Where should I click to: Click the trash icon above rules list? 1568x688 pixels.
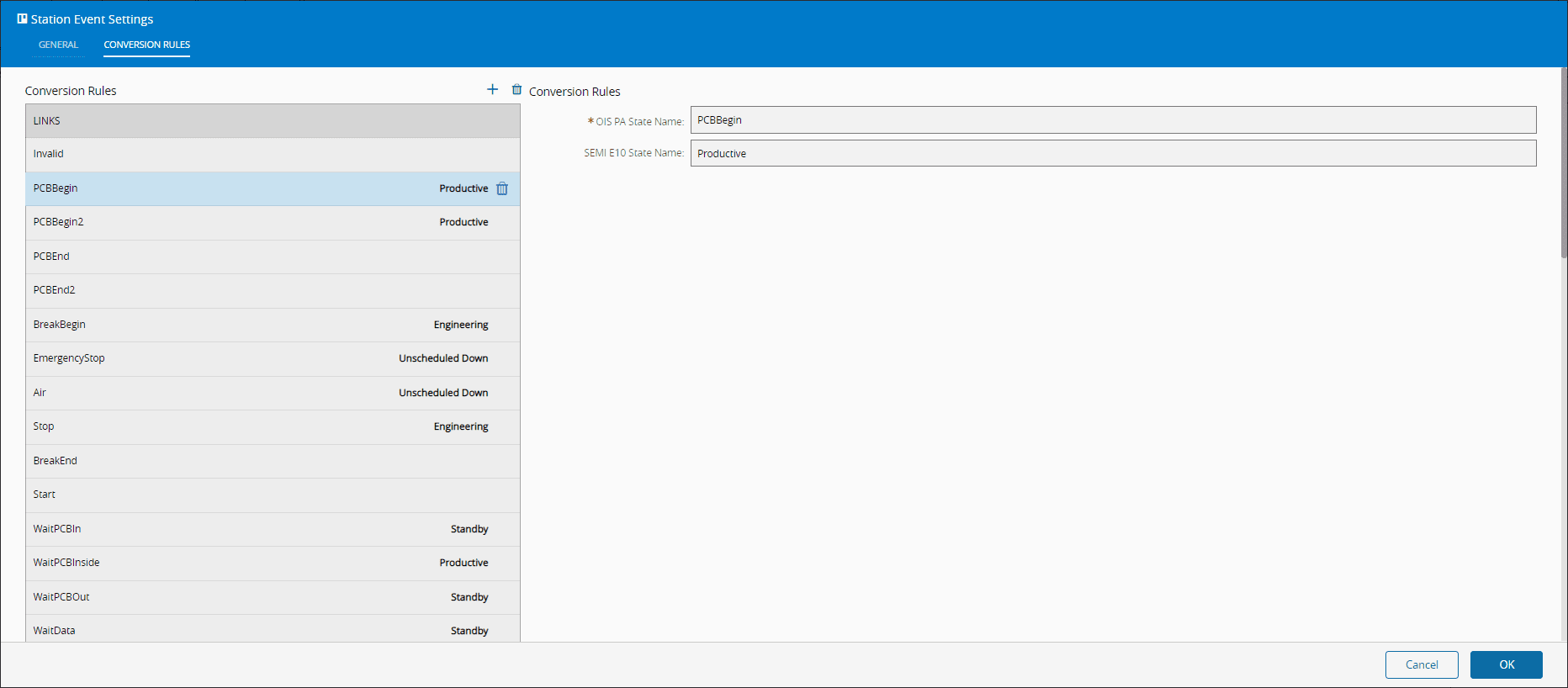tap(516, 89)
